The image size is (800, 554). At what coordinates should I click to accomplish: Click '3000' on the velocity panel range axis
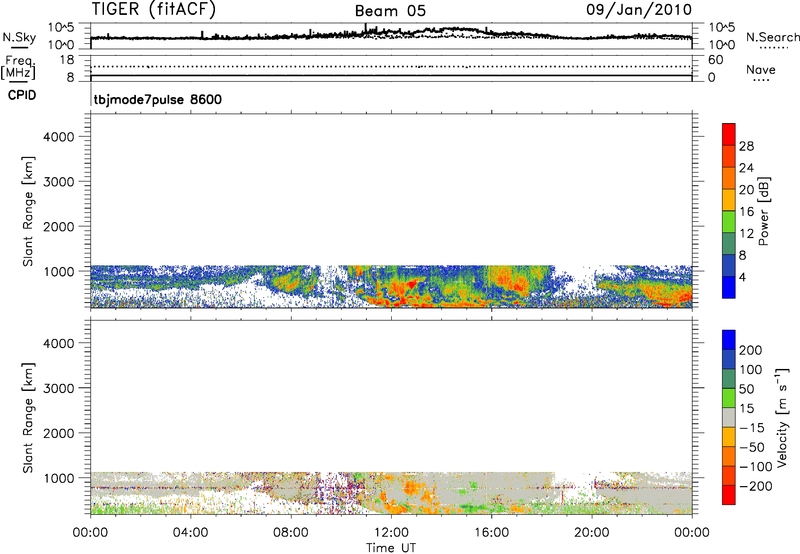(x=59, y=388)
